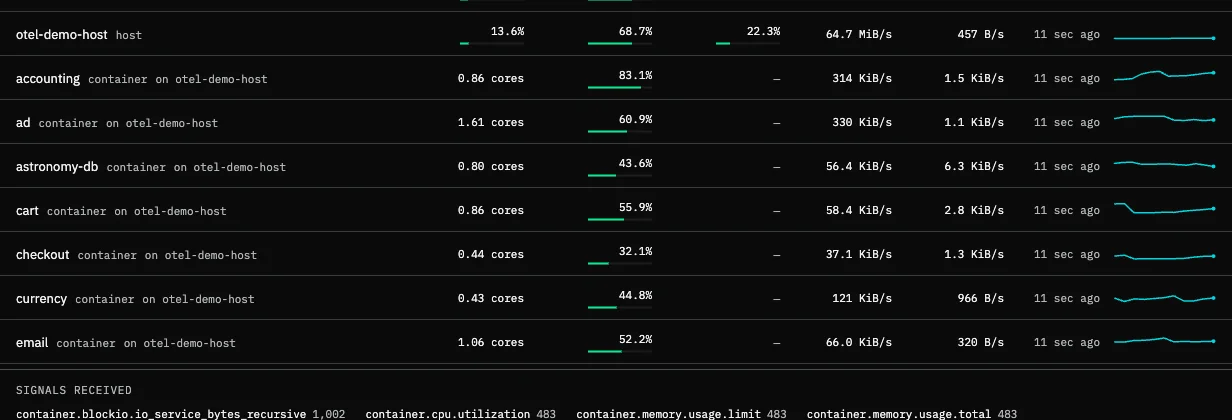The width and height of the screenshot is (1232, 420).
Task: Click the 966 B/s value
Action: click(981, 298)
